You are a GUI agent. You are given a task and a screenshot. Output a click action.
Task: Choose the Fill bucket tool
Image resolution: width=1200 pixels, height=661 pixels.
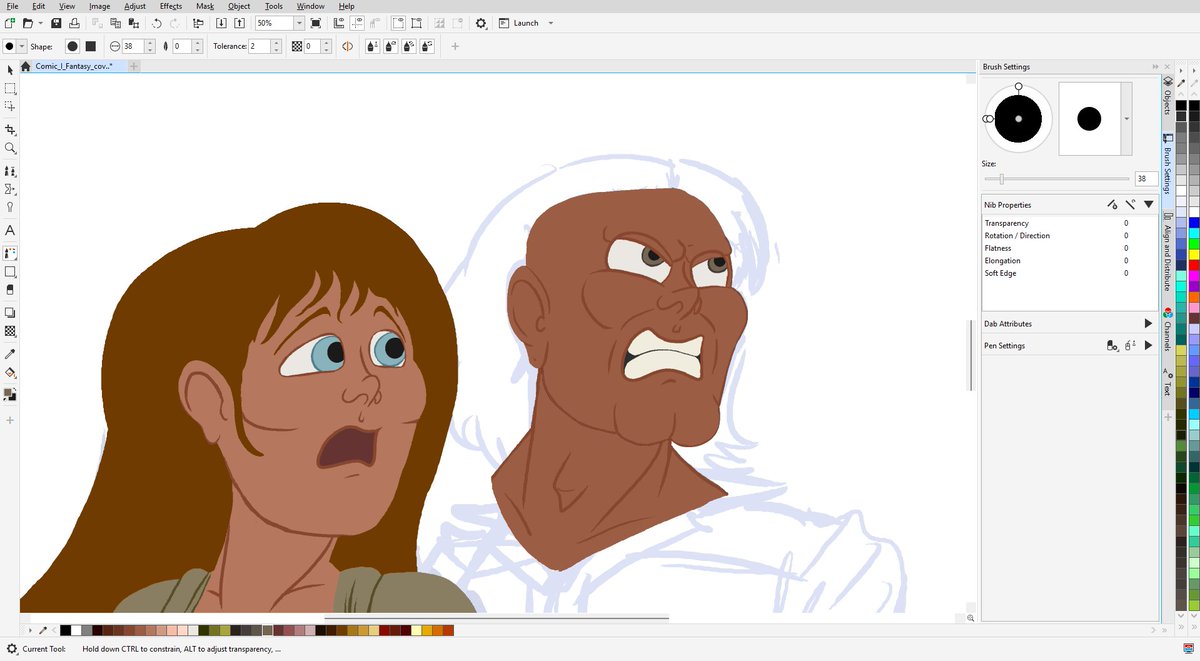tap(10, 372)
